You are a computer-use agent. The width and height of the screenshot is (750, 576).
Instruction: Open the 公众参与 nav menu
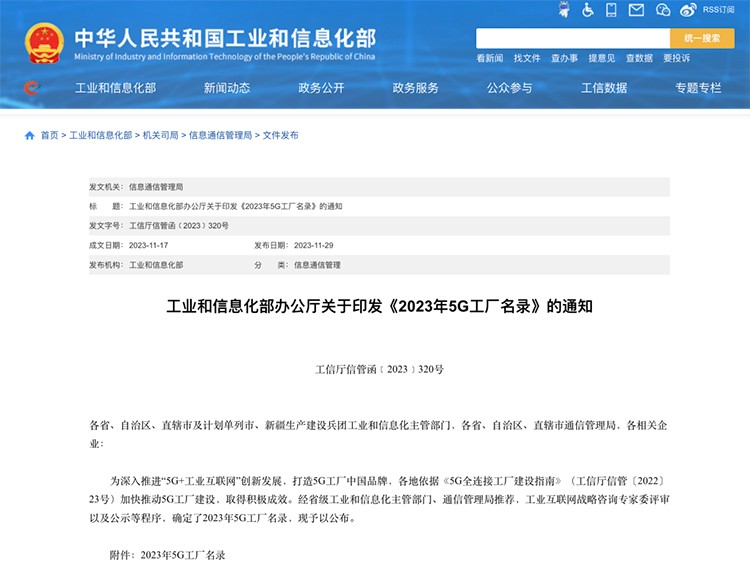[509, 88]
